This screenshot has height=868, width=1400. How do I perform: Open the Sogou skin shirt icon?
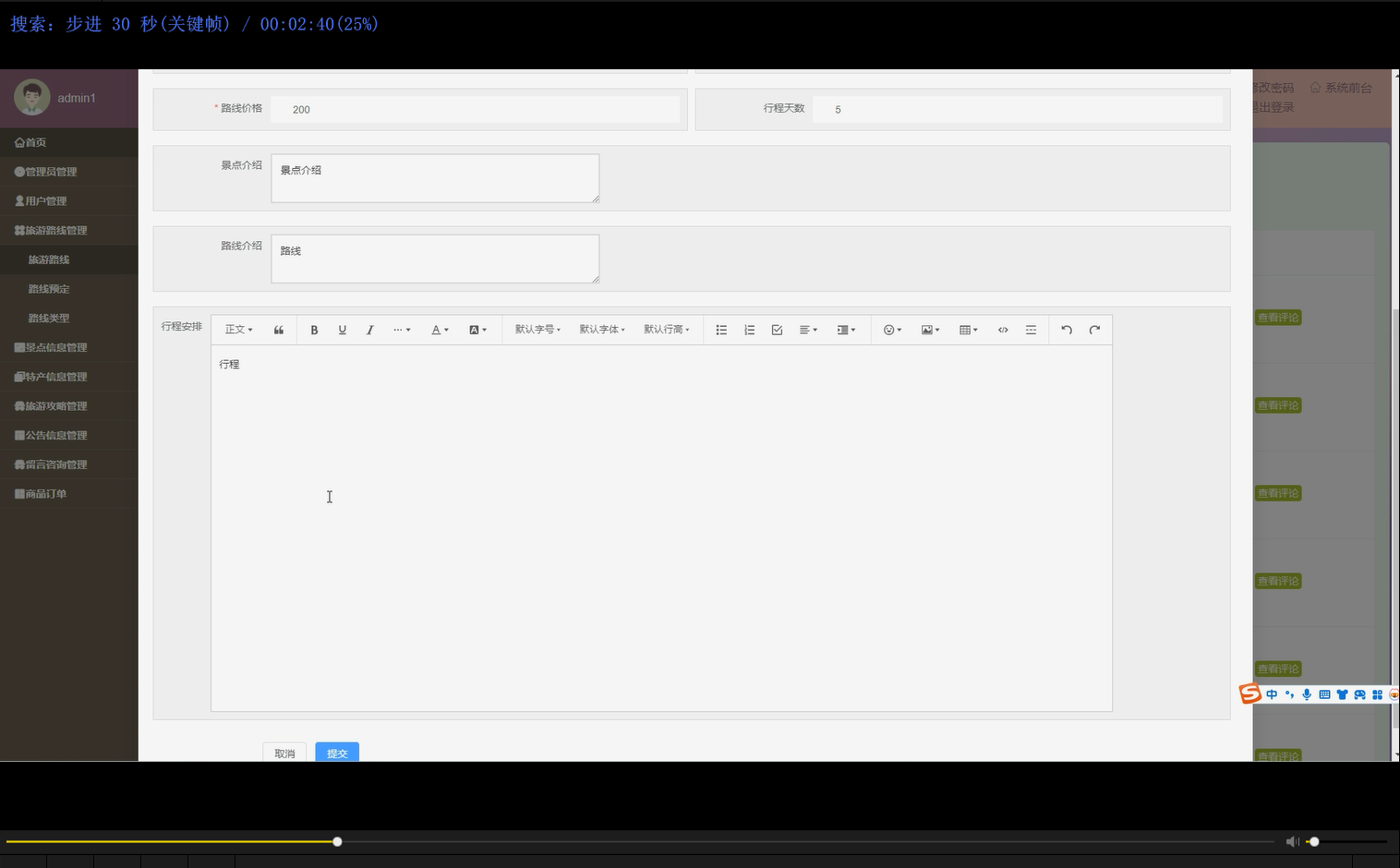coord(1342,694)
